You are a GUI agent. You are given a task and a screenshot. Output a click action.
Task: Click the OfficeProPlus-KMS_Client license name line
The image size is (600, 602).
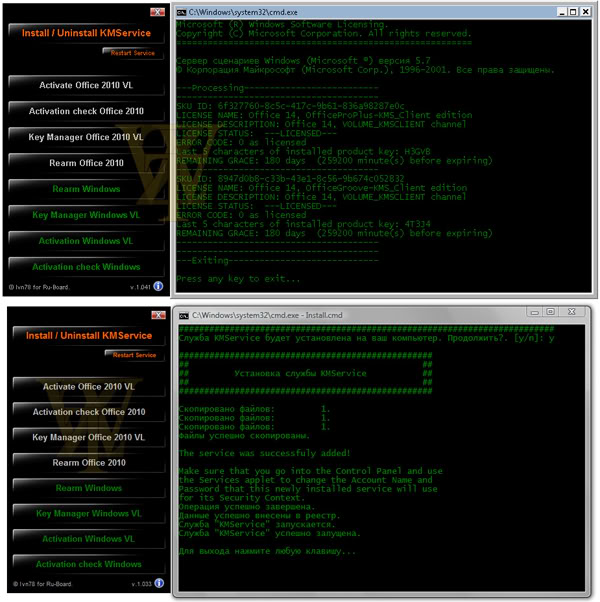[324, 115]
